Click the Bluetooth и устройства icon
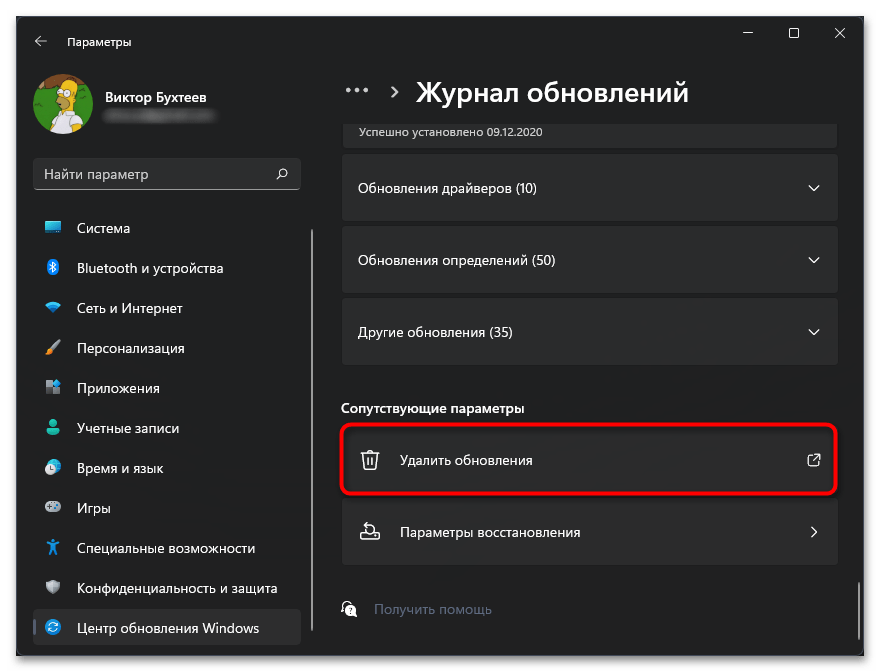This screenshot has height=672, width=880. click(x=54, y=268)
